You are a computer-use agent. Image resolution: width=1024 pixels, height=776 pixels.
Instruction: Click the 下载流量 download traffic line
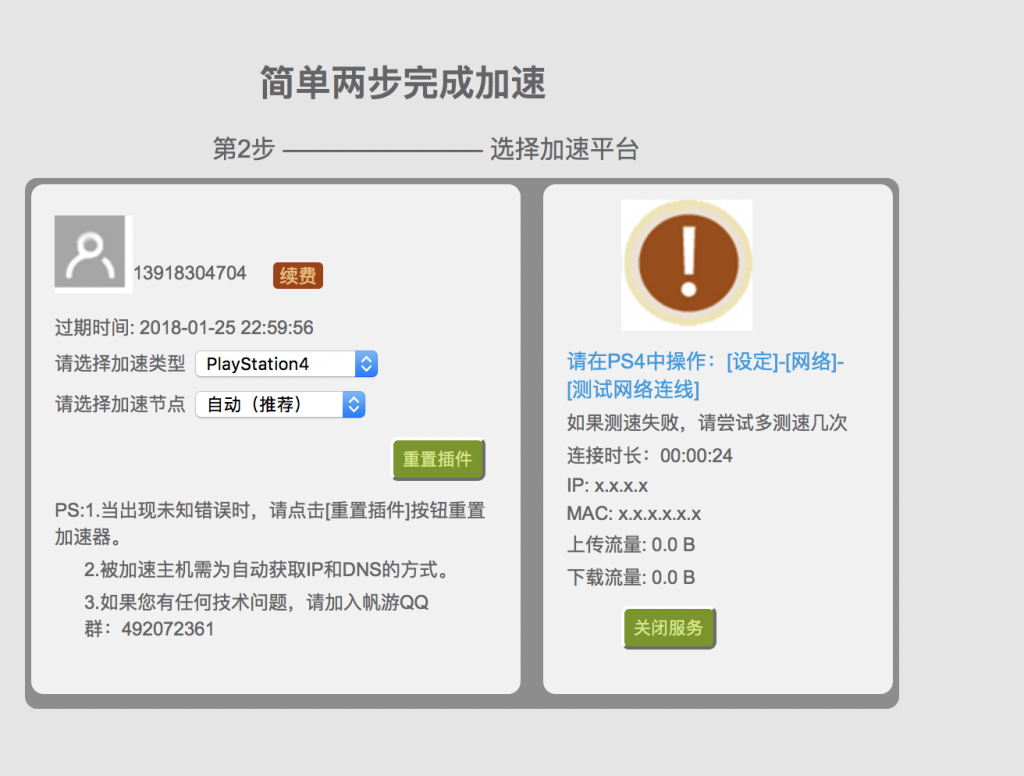click(630, 577)
